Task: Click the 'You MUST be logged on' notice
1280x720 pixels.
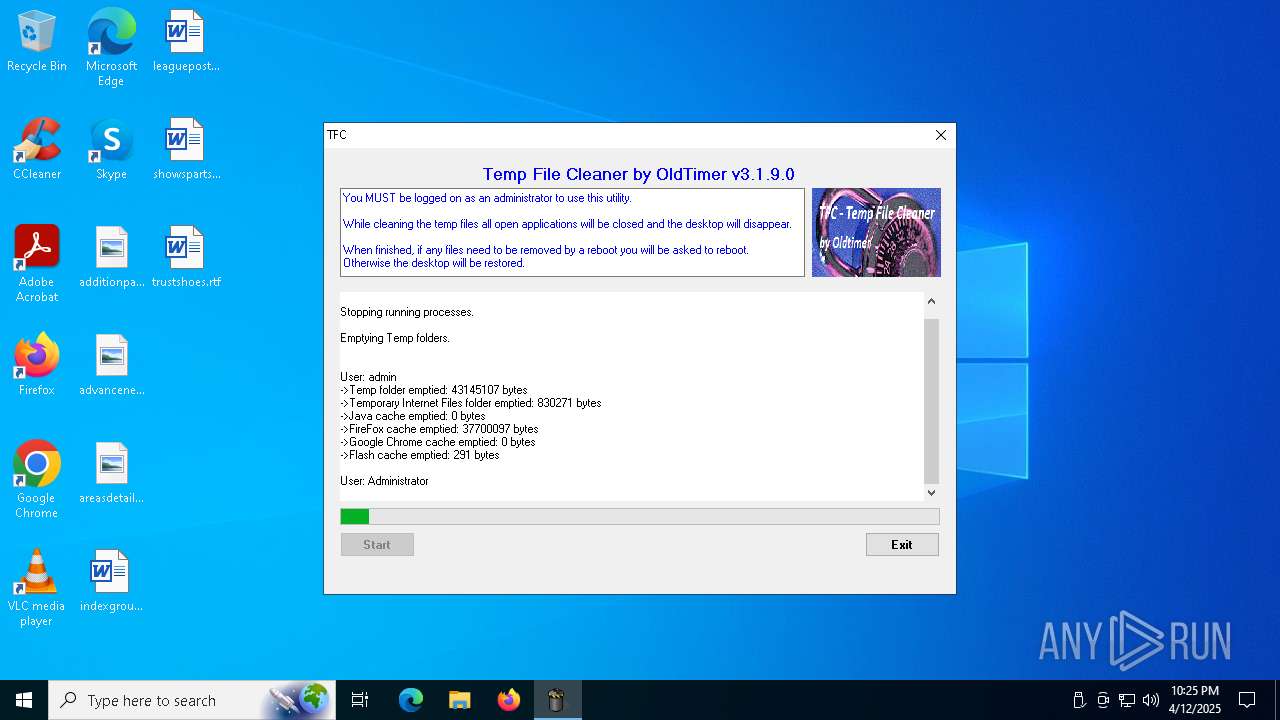Action: pyautogui.click(x=487, y=198)
